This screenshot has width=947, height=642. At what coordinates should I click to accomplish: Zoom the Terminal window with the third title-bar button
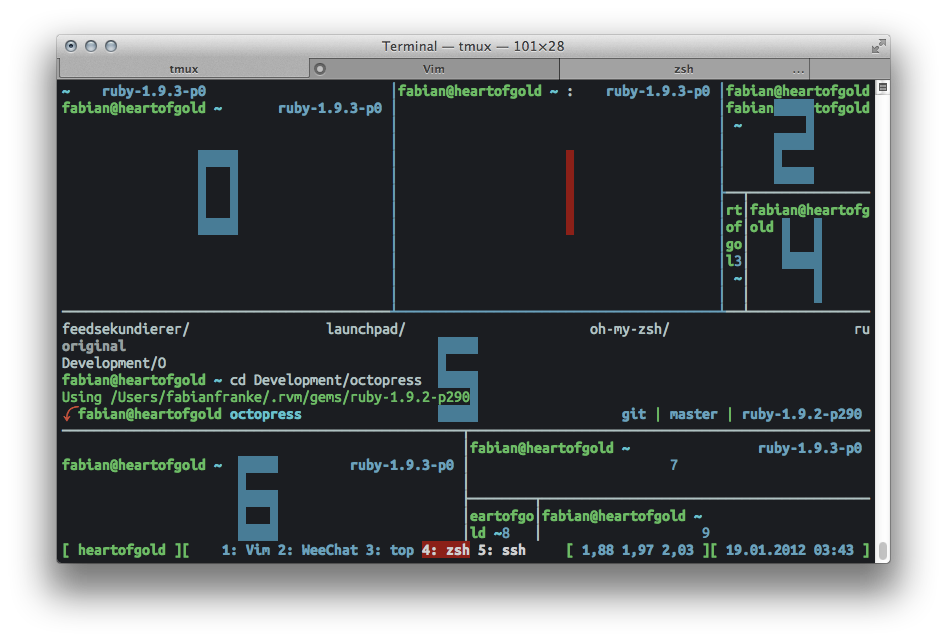pos(111,46)
